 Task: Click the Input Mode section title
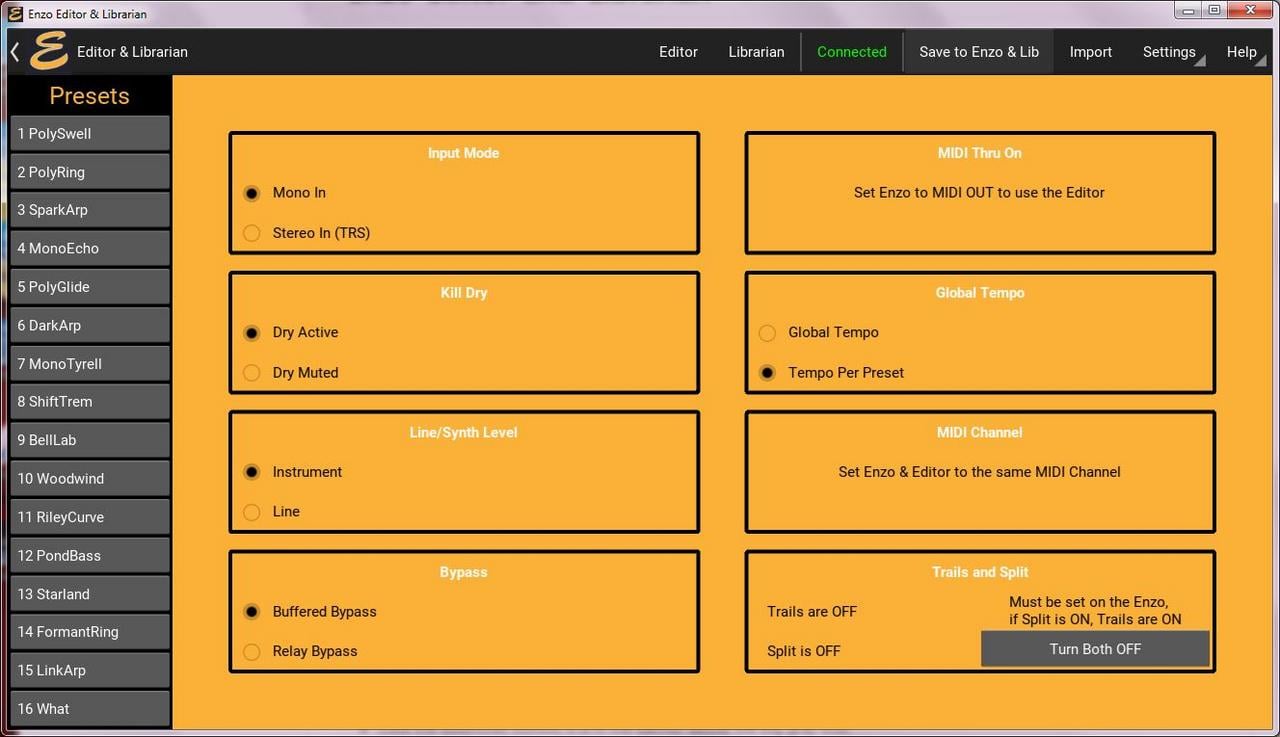pos(463,153)
